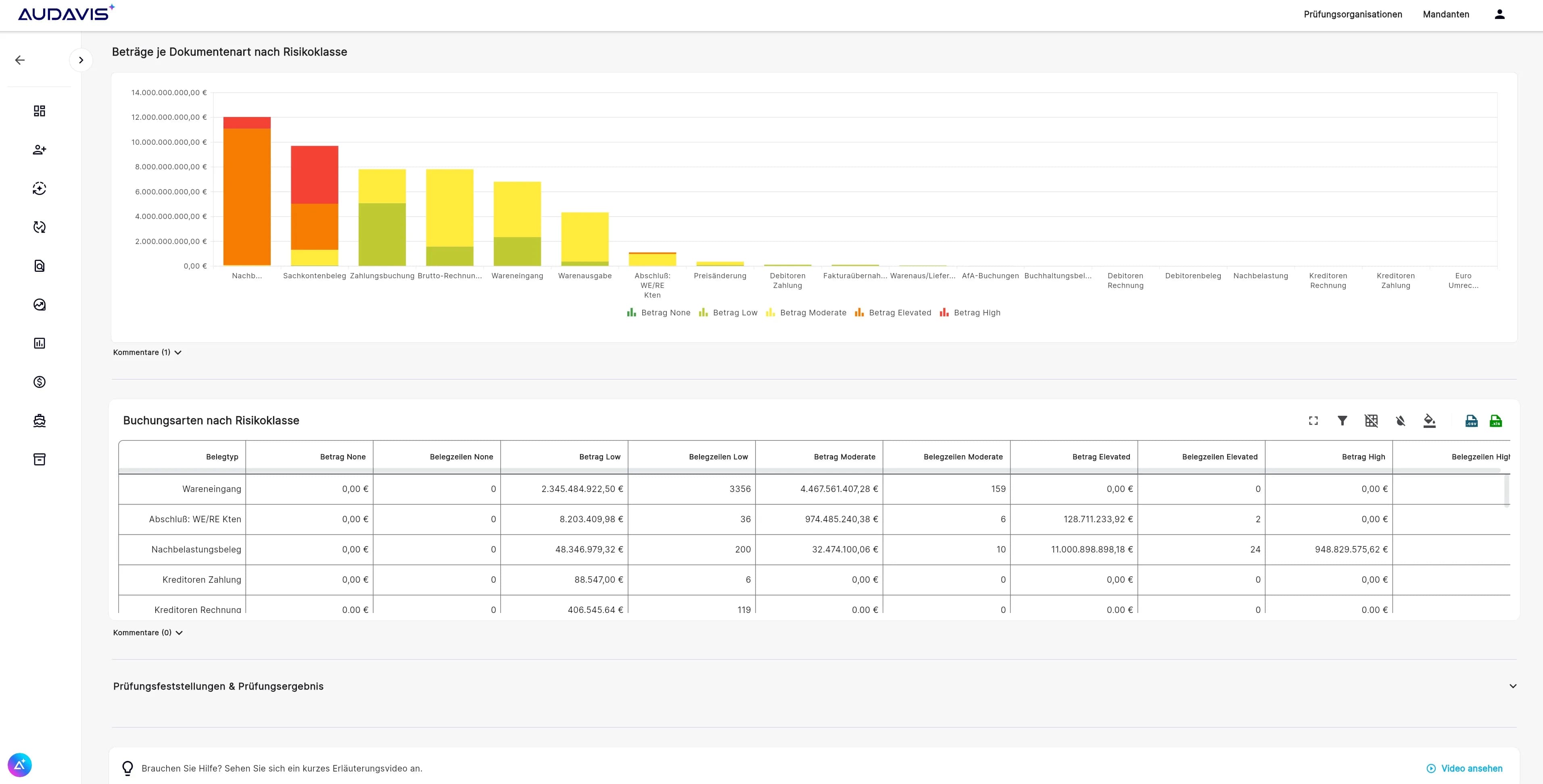Open the AI analysis icon in the sidebar

40,189
